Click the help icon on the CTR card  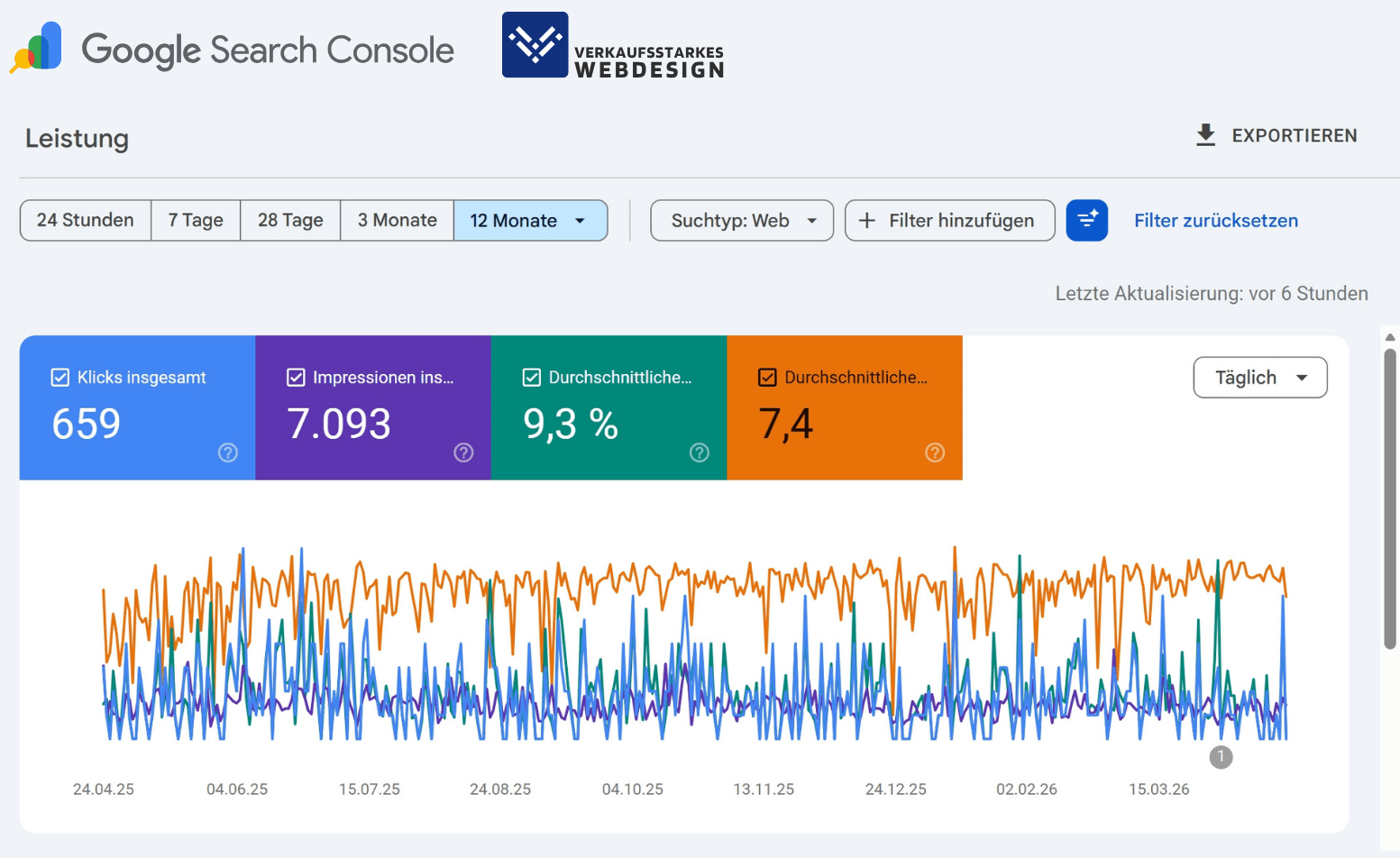tap(700, 453)
